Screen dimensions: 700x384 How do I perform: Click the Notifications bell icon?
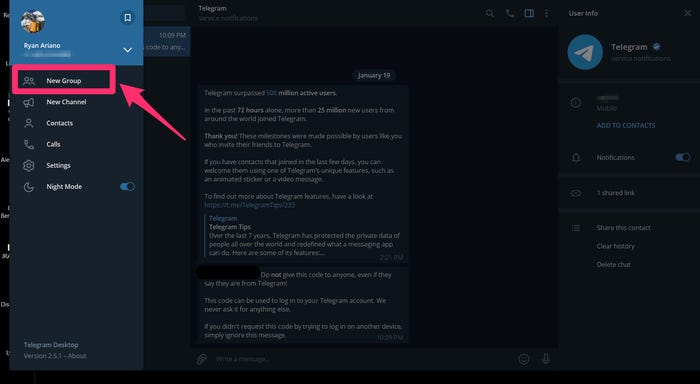click(x=576, y=158)
